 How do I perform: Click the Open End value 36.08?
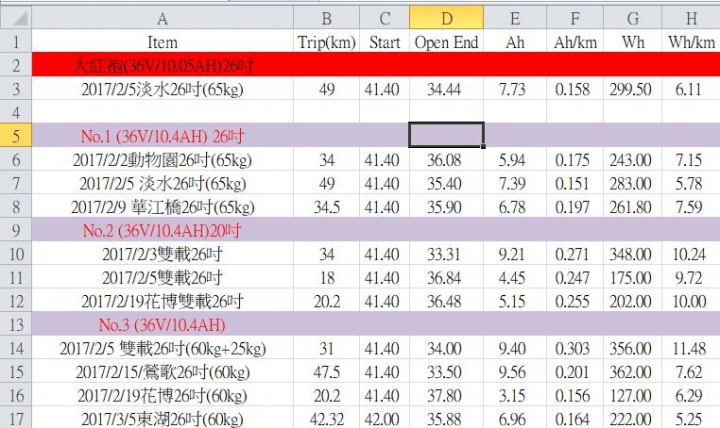pos(446,159)
